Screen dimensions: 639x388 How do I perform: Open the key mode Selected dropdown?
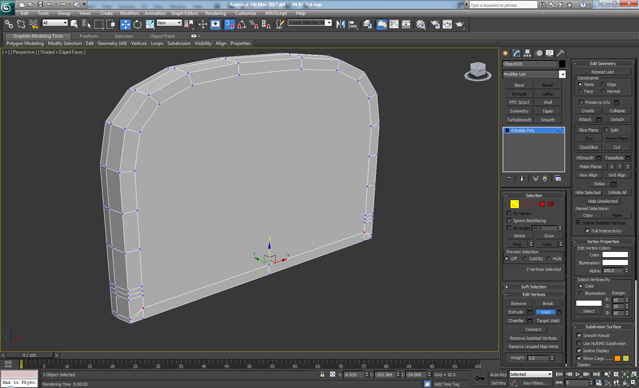(530, 374)
